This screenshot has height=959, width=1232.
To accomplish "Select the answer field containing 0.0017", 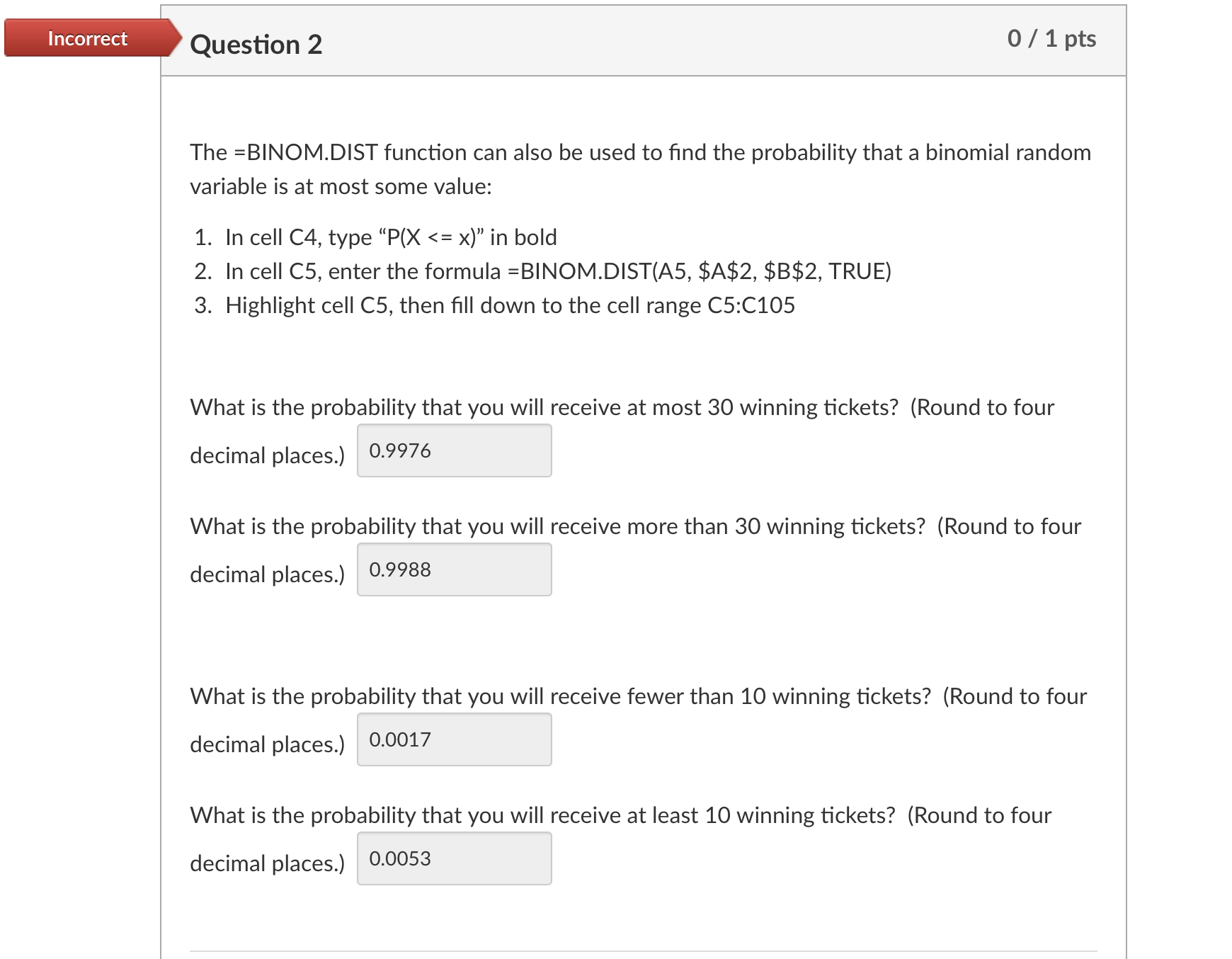I will click(455, 739).
